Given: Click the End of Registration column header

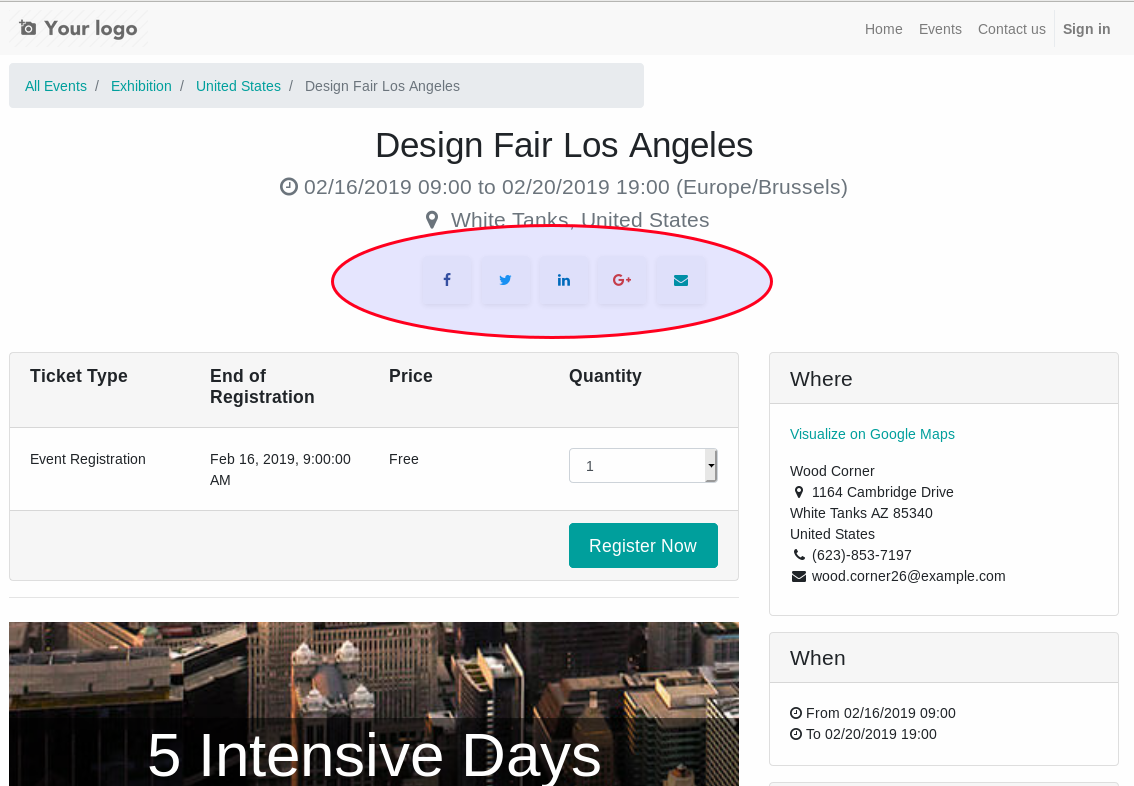Looking at the screenshot, I should [x=262, y=386].
